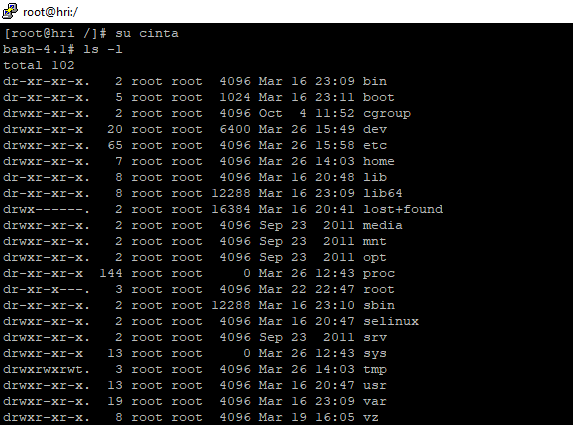The width and height of the screenshot is (573, 425).
Task: Click size 16384 in lost+found row
Action: [x=231, y=209]
